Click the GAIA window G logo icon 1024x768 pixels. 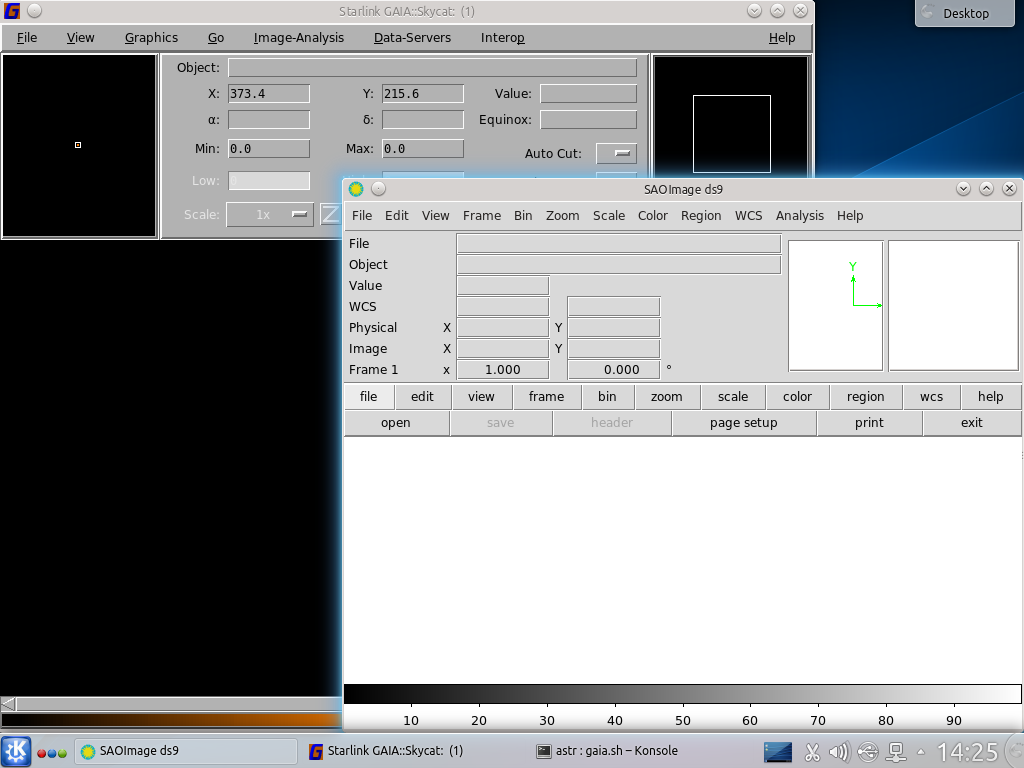click(x=12, y=11)
